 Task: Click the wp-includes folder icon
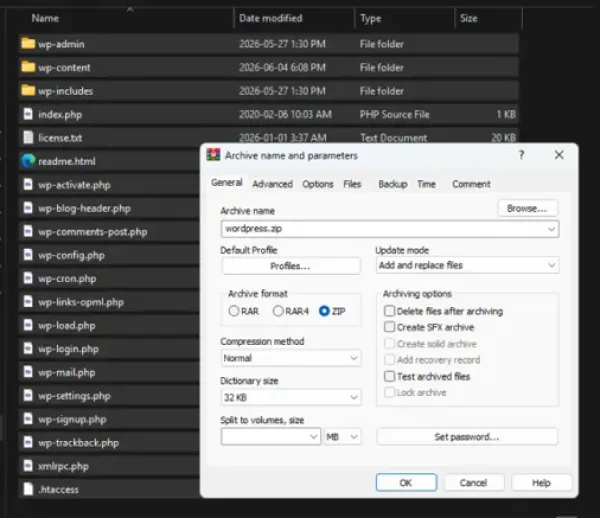(28, 90)
